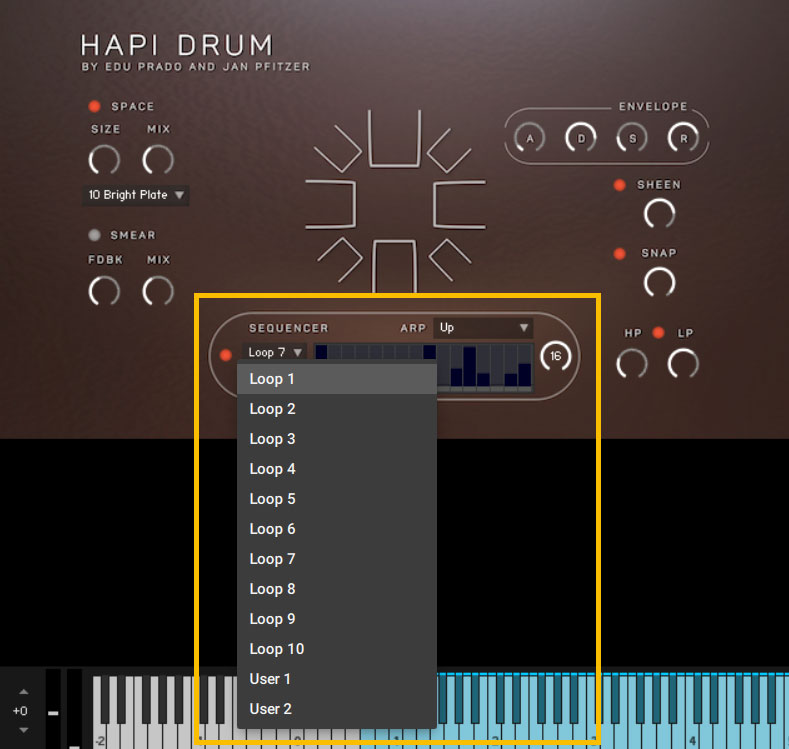The height and width of the screenshot is (749, 789).
Task: Click the SHEEN amount knob
Action: [x=659, y=213]
